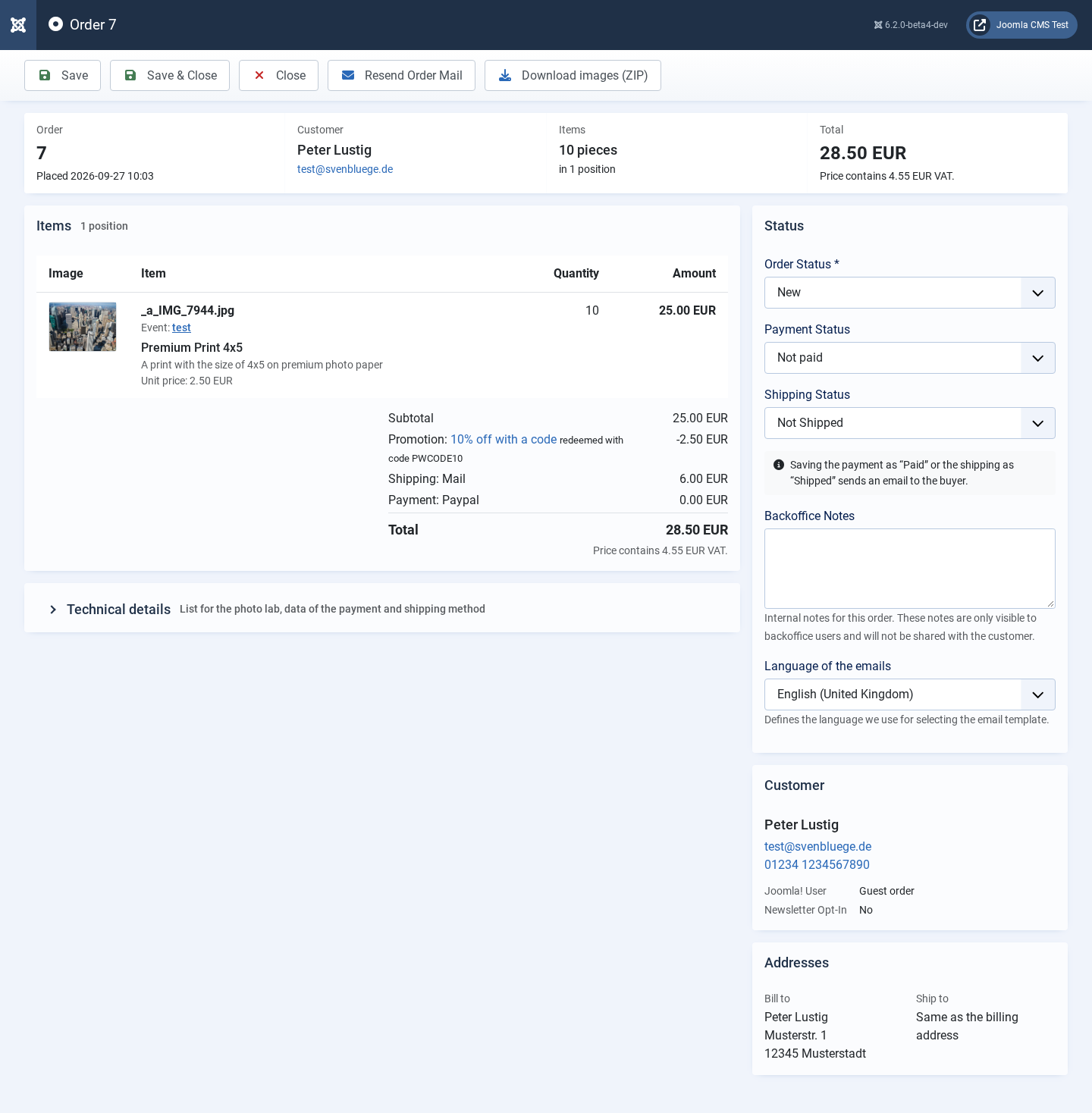
Task: Save the order
Action: pyautogui.click(x=63, y=76)
